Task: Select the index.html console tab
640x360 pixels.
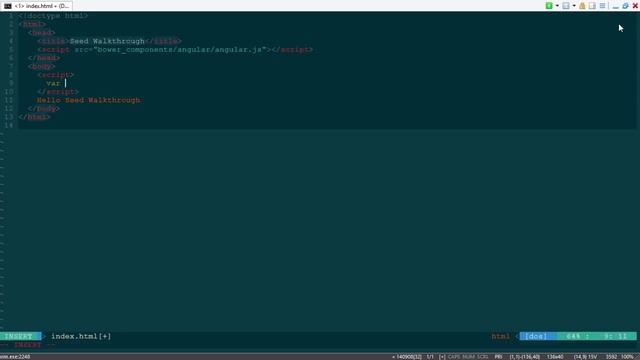Action: (37, 6)
